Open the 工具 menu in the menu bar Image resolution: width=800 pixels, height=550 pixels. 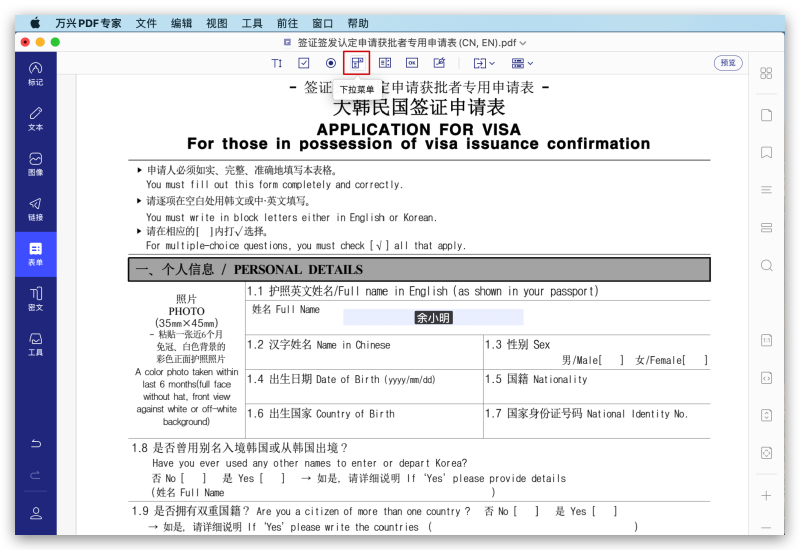coord(252,23)
